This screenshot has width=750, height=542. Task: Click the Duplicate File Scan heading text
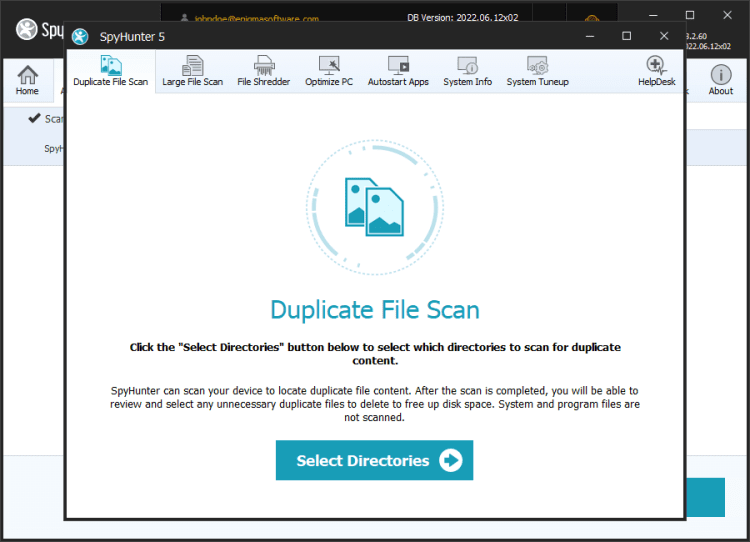[375, 310]
